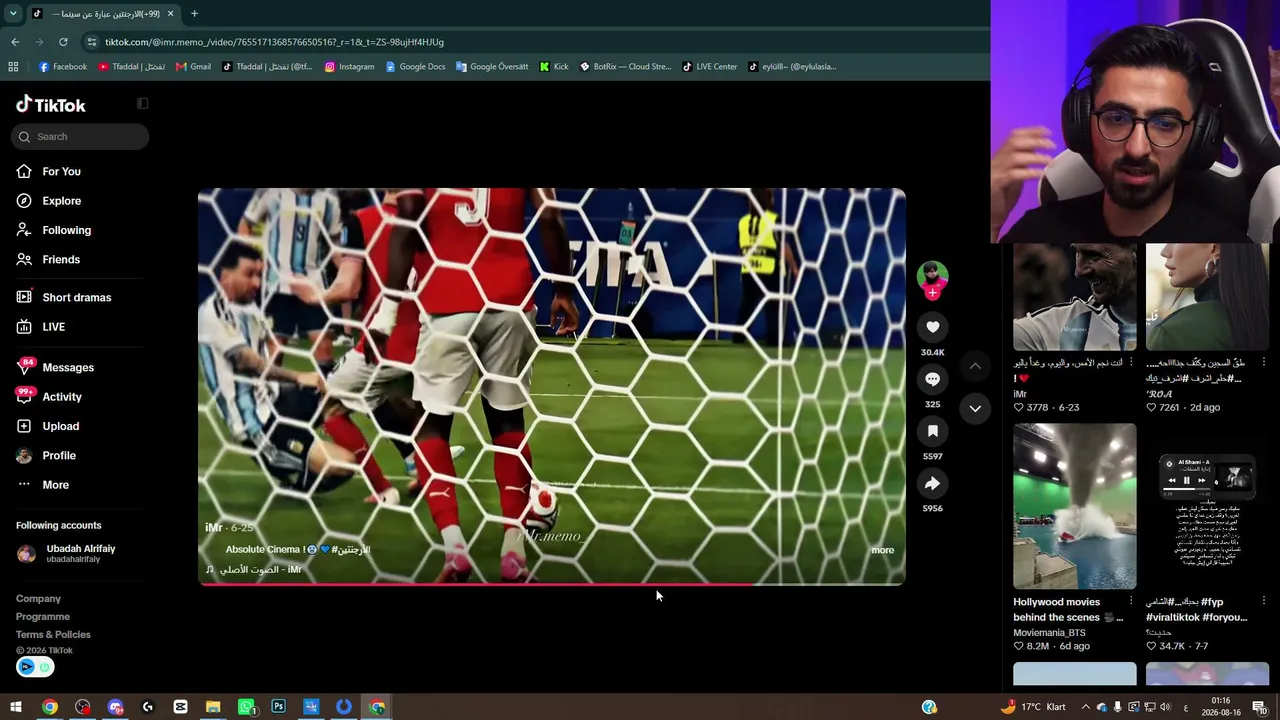This screenshot has height=720, width=1280.
Task: Open the Windows notification center
Action: tap(1259, 707)
